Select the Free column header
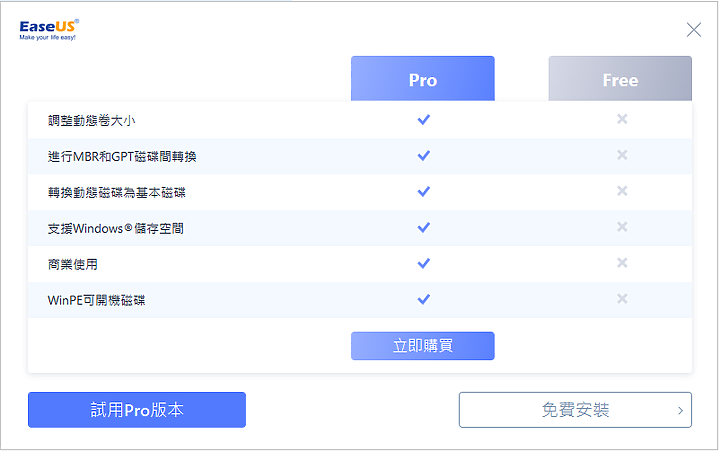 (620, 79)
